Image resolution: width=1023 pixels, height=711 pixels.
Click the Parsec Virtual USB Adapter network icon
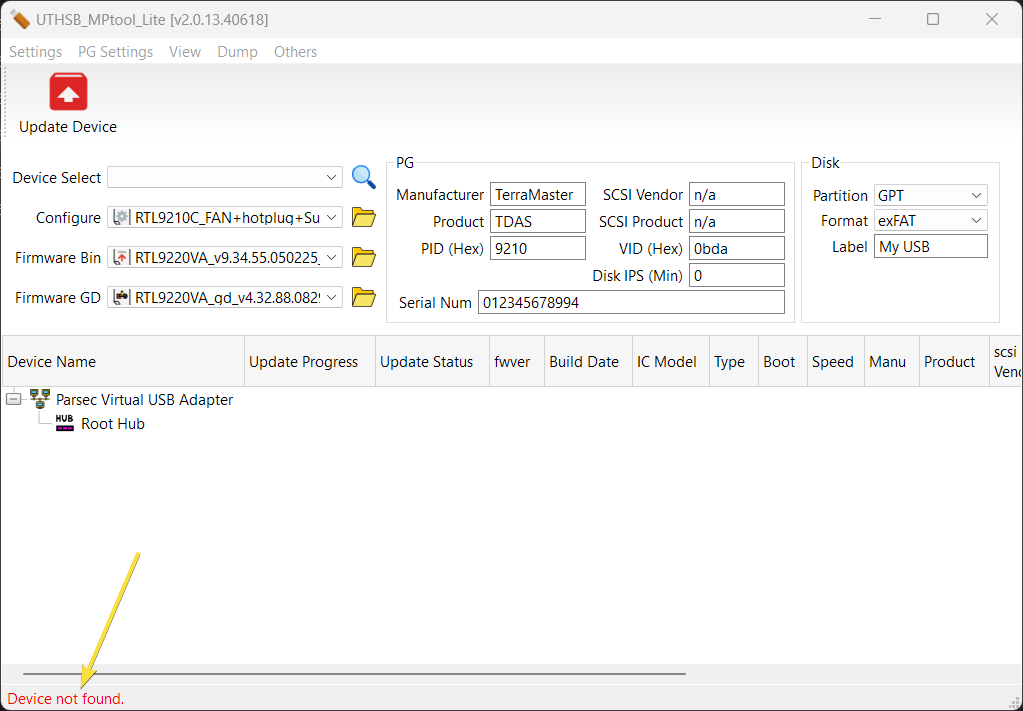tap(40, 399)
